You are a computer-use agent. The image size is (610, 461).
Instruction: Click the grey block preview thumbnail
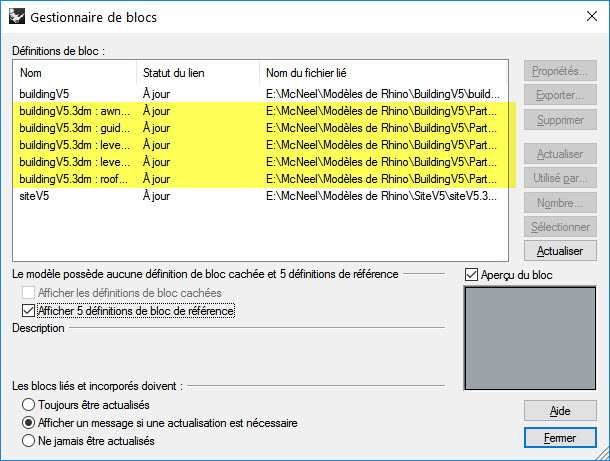tap(530, 338)
